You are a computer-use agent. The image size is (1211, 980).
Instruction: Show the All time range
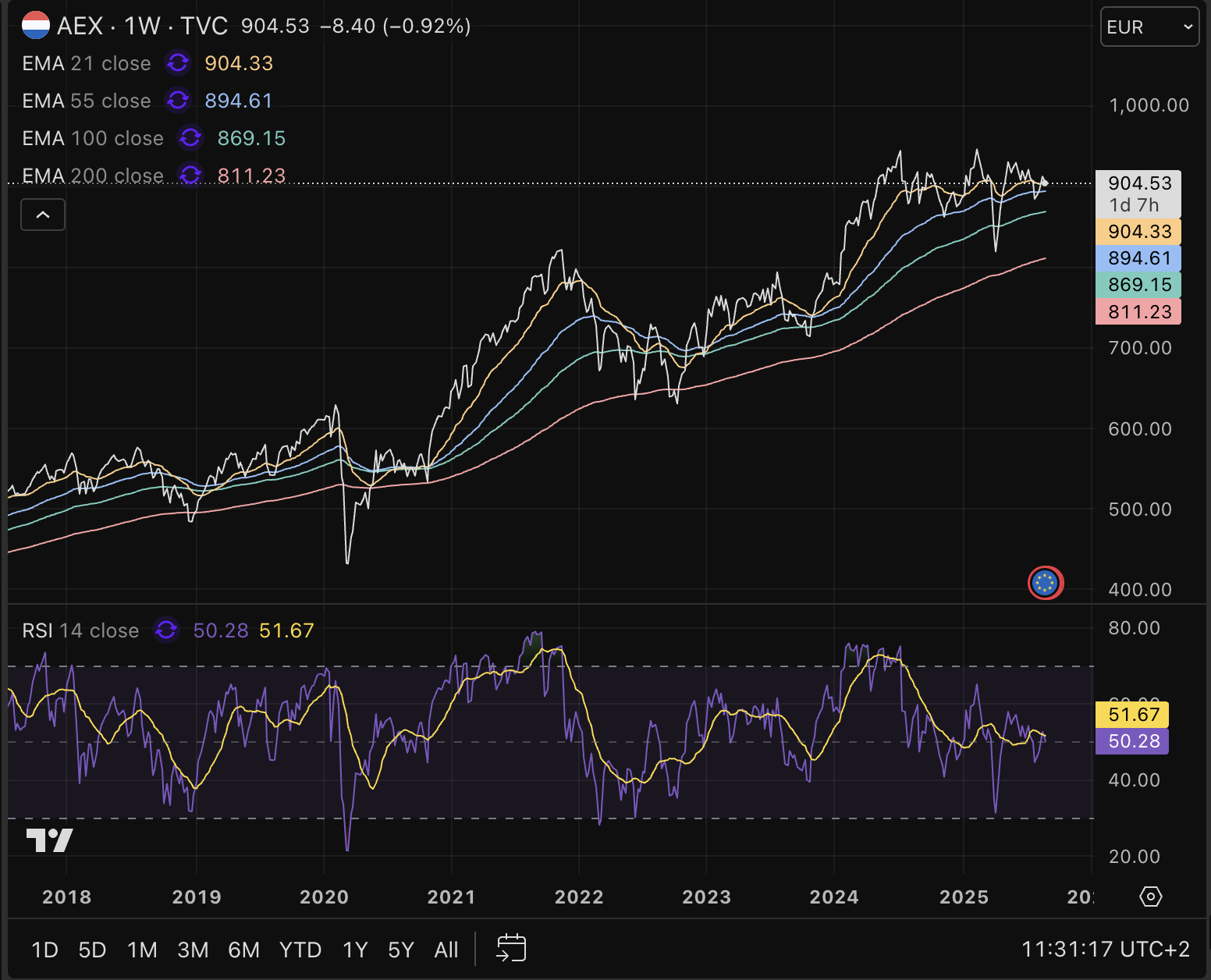446,950
